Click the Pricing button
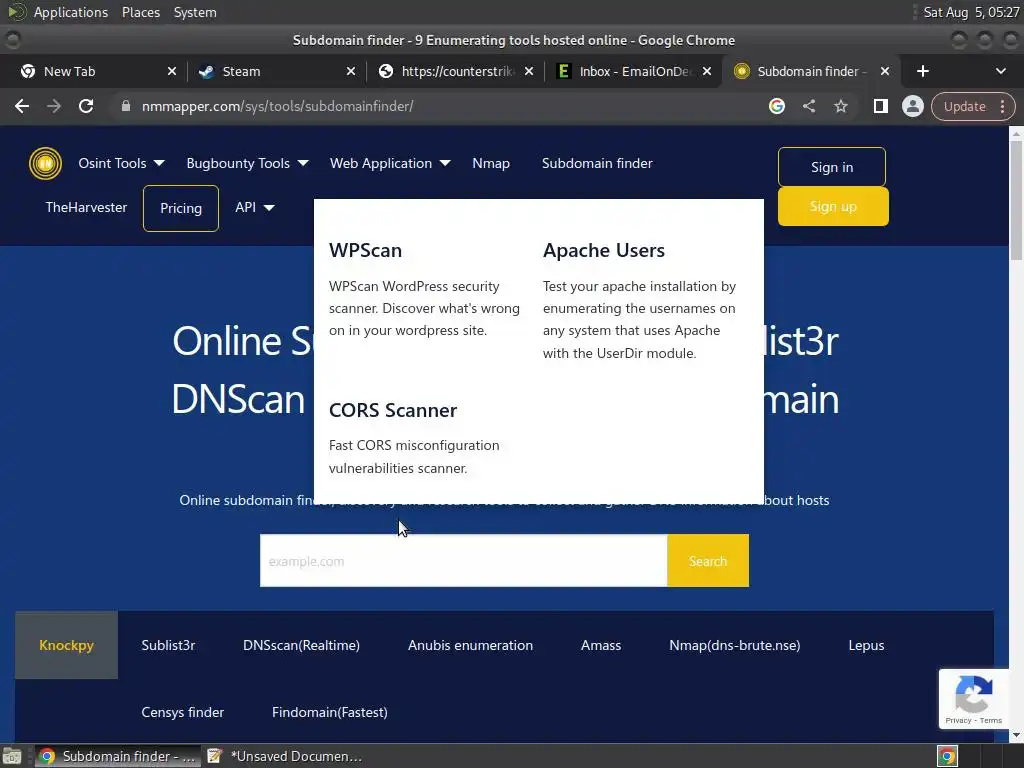The height and width of the screenshot is (768, 1024). [181, 208]
